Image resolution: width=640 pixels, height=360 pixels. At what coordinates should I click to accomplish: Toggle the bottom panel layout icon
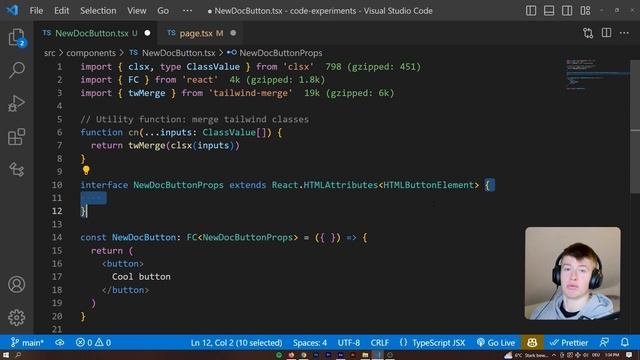(549, 11)
